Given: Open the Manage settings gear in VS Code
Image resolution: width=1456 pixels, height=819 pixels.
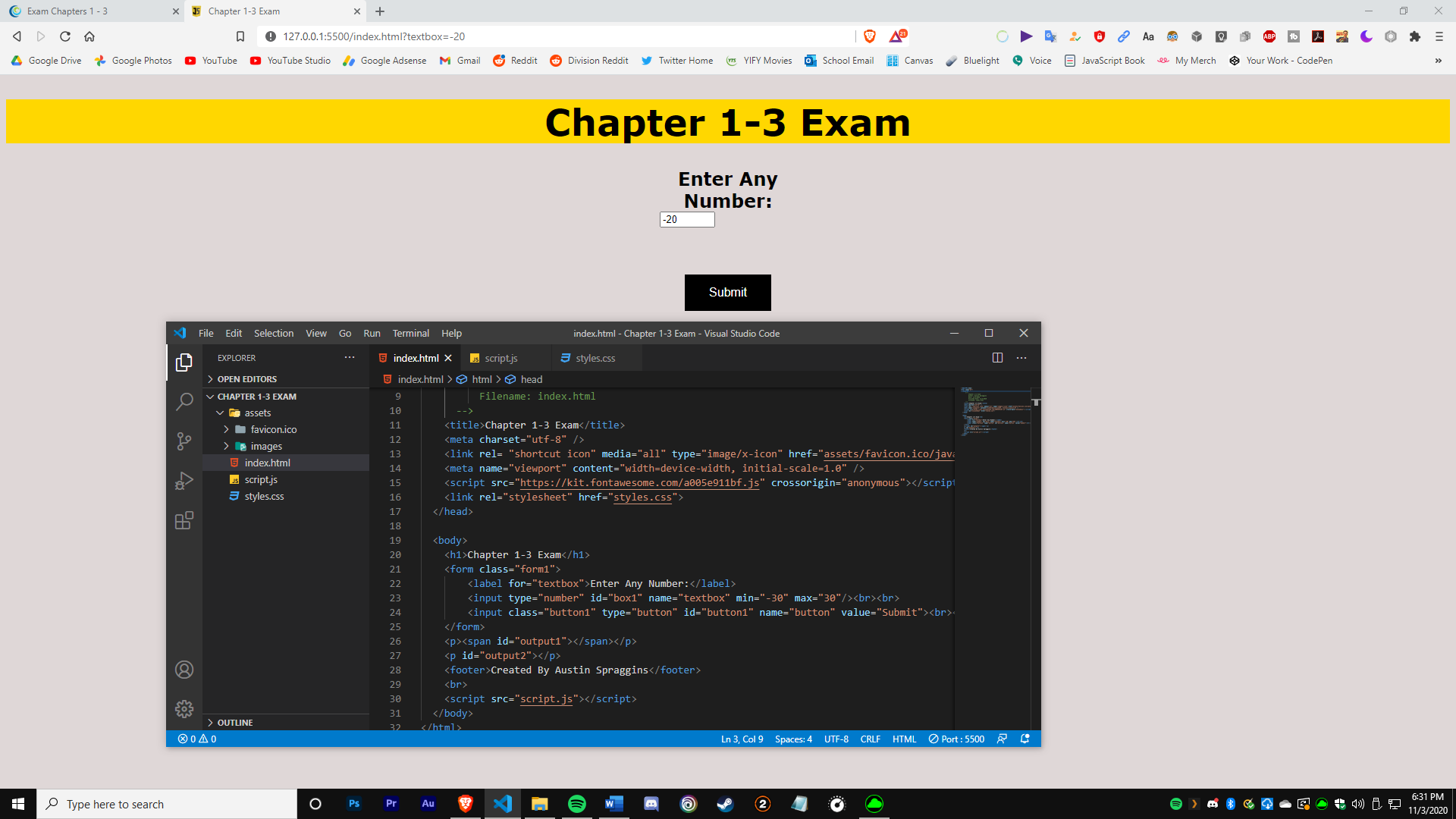Looking at the screenshot, I should coord(184,709).
